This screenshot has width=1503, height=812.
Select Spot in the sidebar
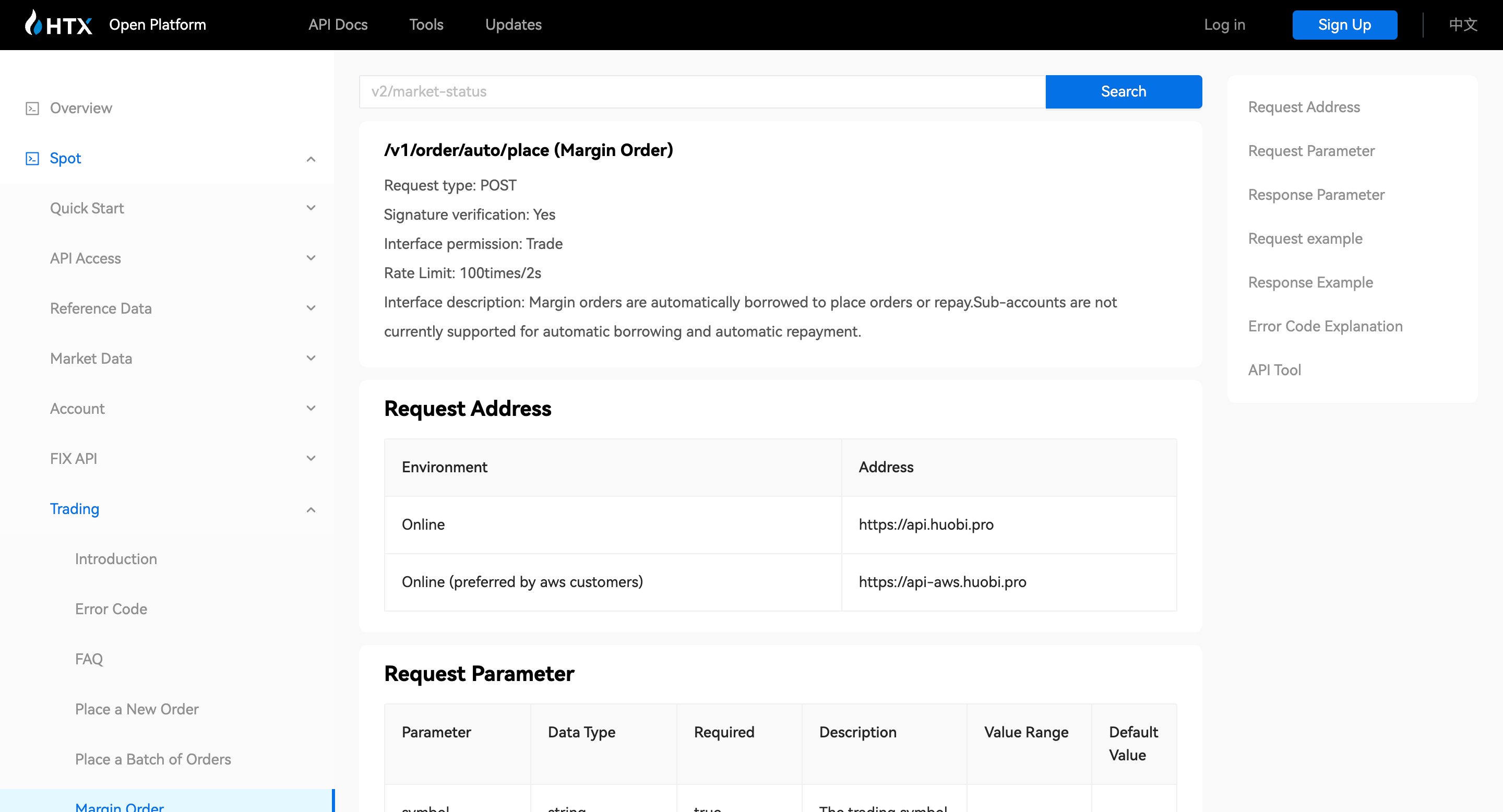coord(65,159)
